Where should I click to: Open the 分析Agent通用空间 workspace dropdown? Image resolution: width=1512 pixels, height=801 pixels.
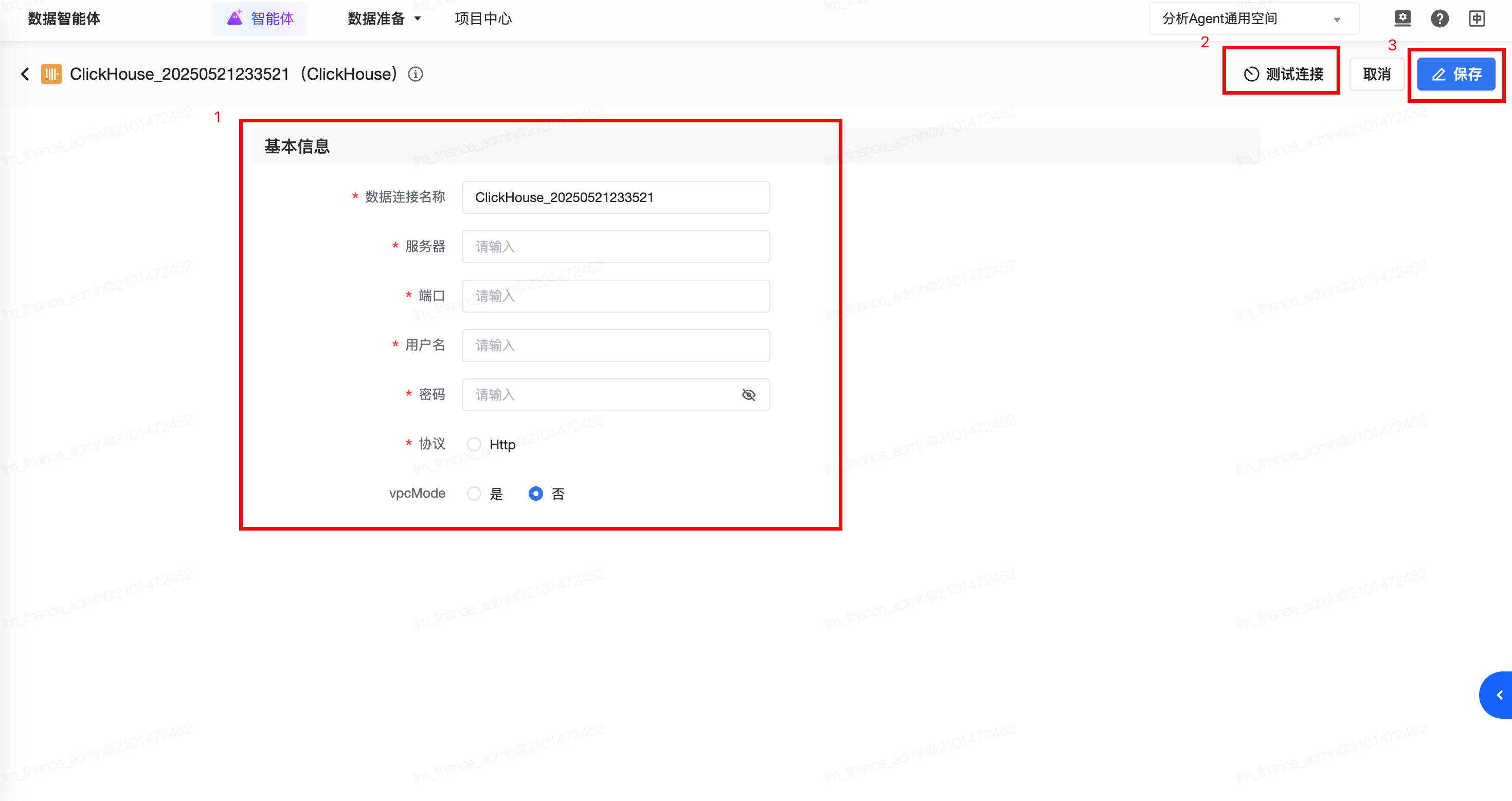pyautogui.click(x=1253, y=19)
